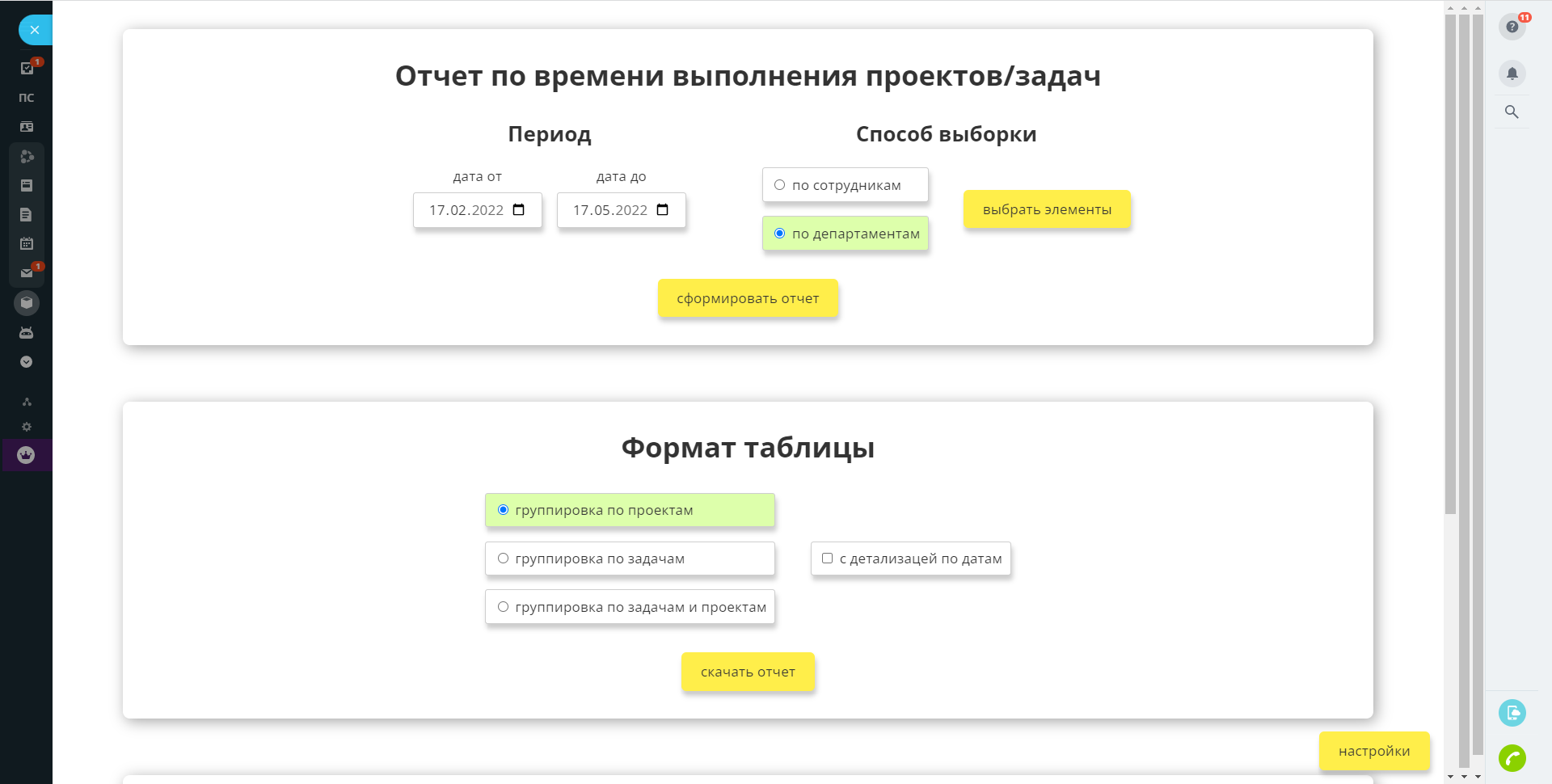Click the "выбрать элементы" button
The width and height of the screenshot is (1552, 784).
[1047, 209]
